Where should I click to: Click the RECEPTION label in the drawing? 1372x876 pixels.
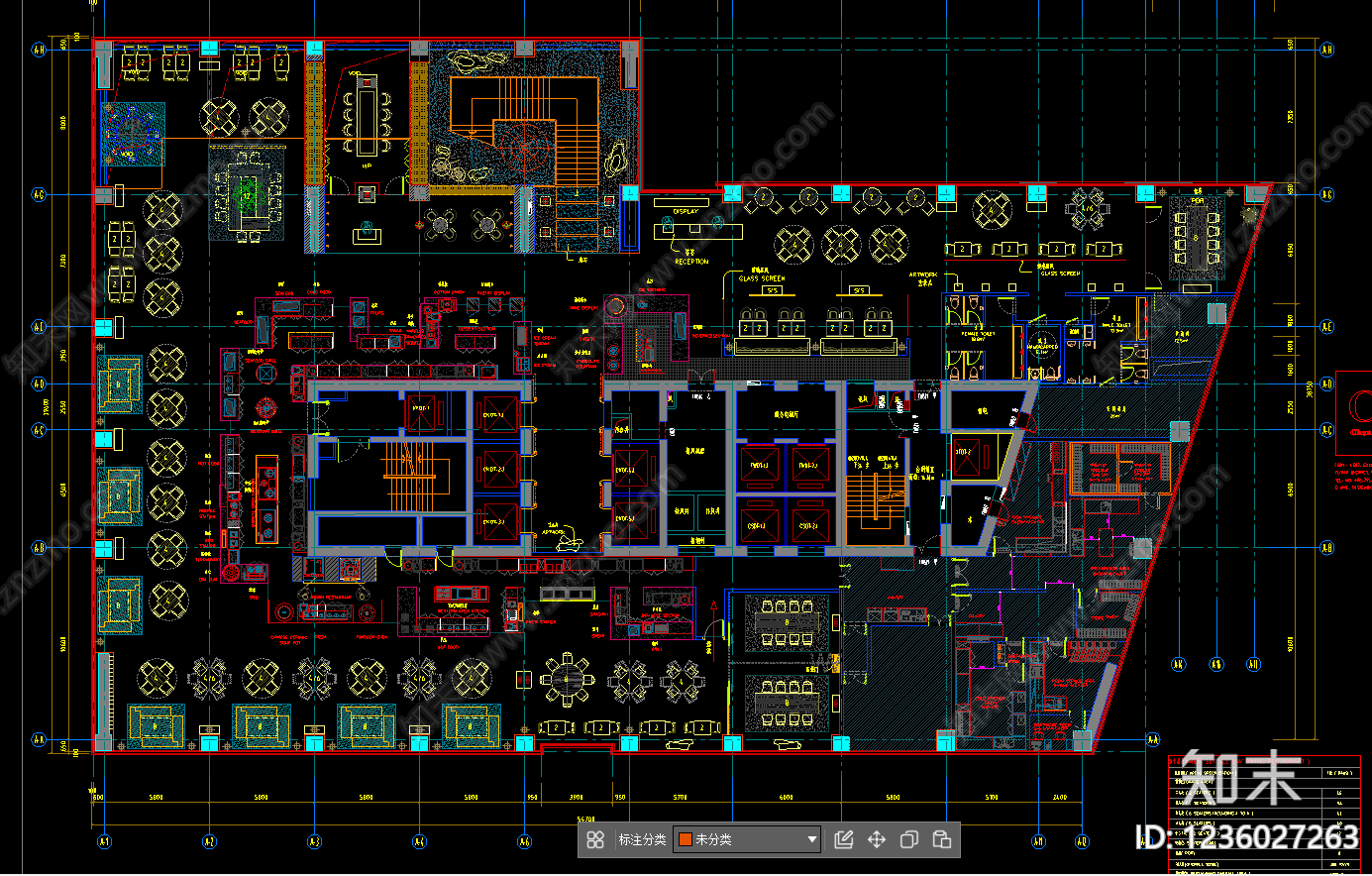pyautogui.click(x=691, y=262)
